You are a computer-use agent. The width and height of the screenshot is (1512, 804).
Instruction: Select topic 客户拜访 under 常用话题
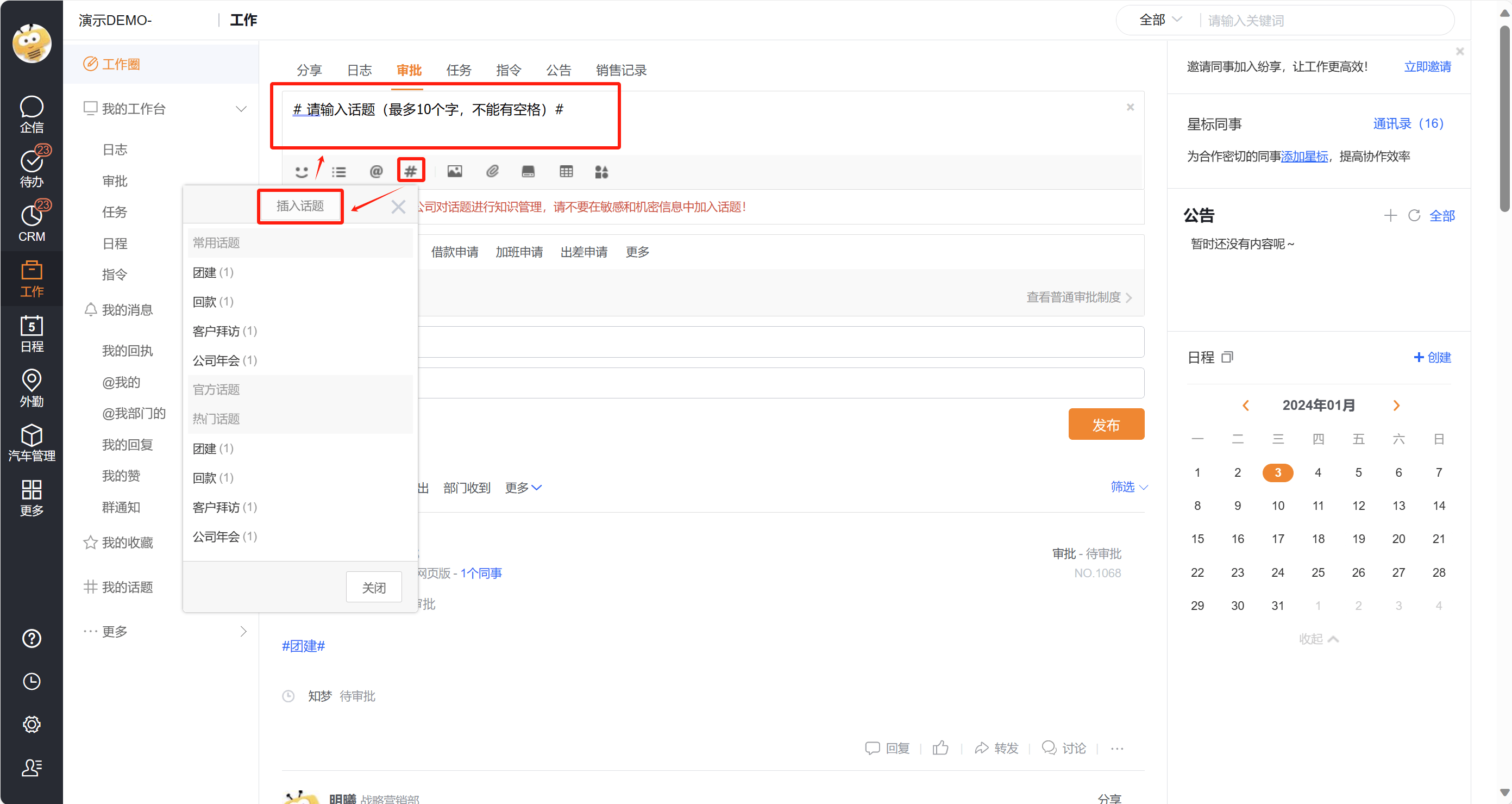[x=216, y=331]
